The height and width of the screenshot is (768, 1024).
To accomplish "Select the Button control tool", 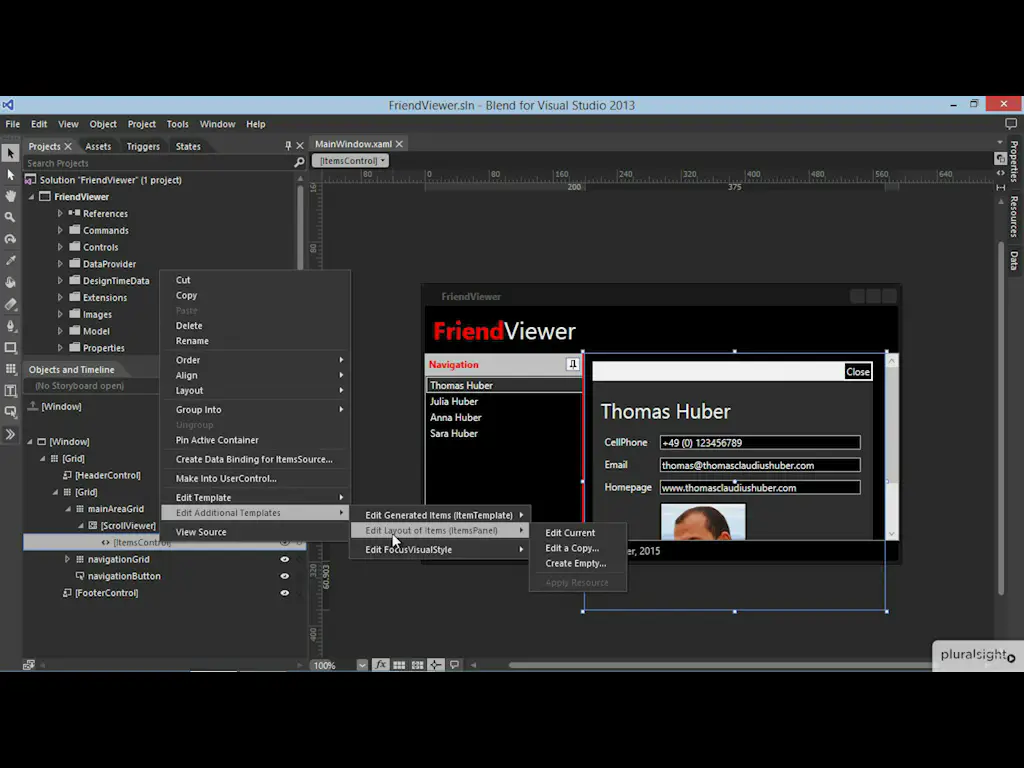I will 10,412.
